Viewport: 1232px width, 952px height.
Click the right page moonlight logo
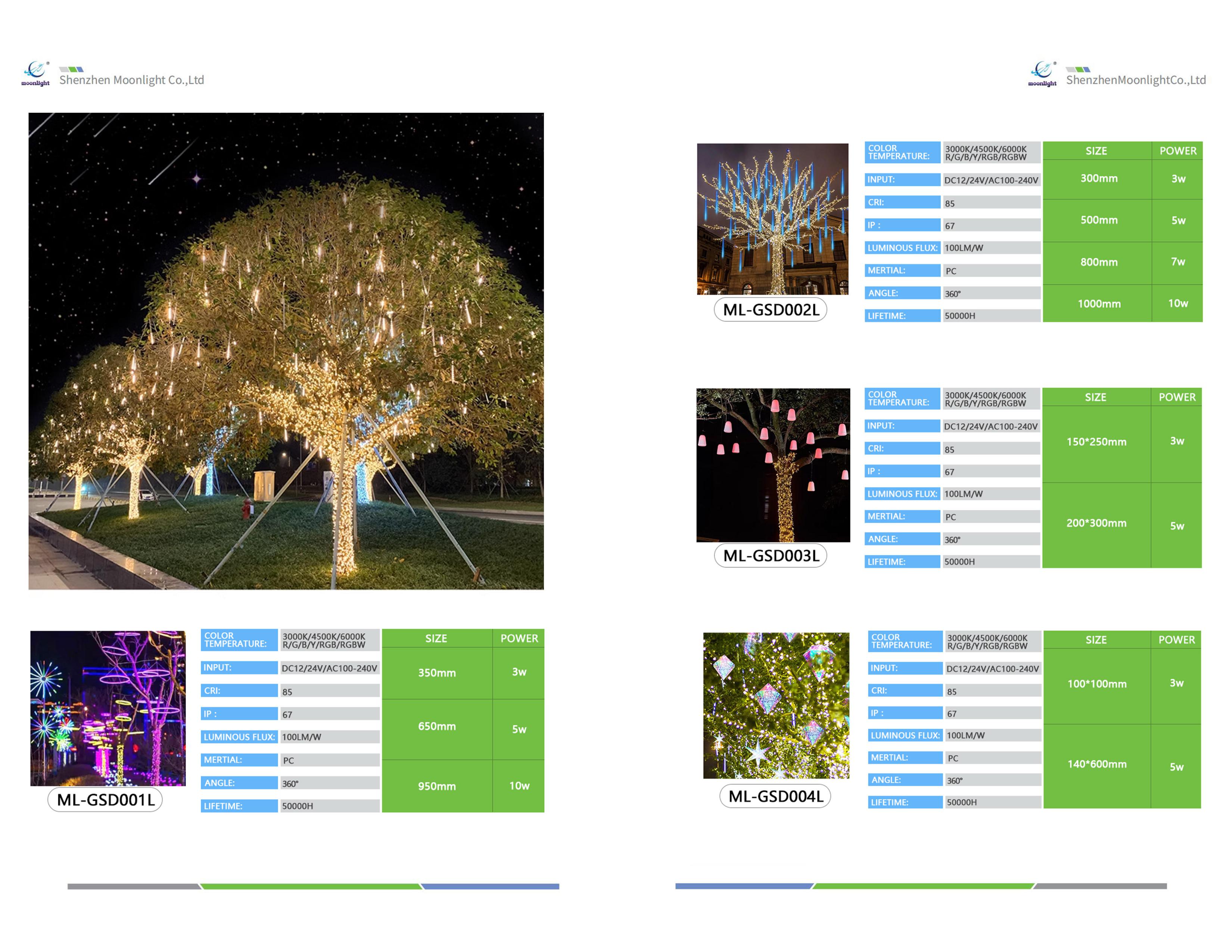1042,73
